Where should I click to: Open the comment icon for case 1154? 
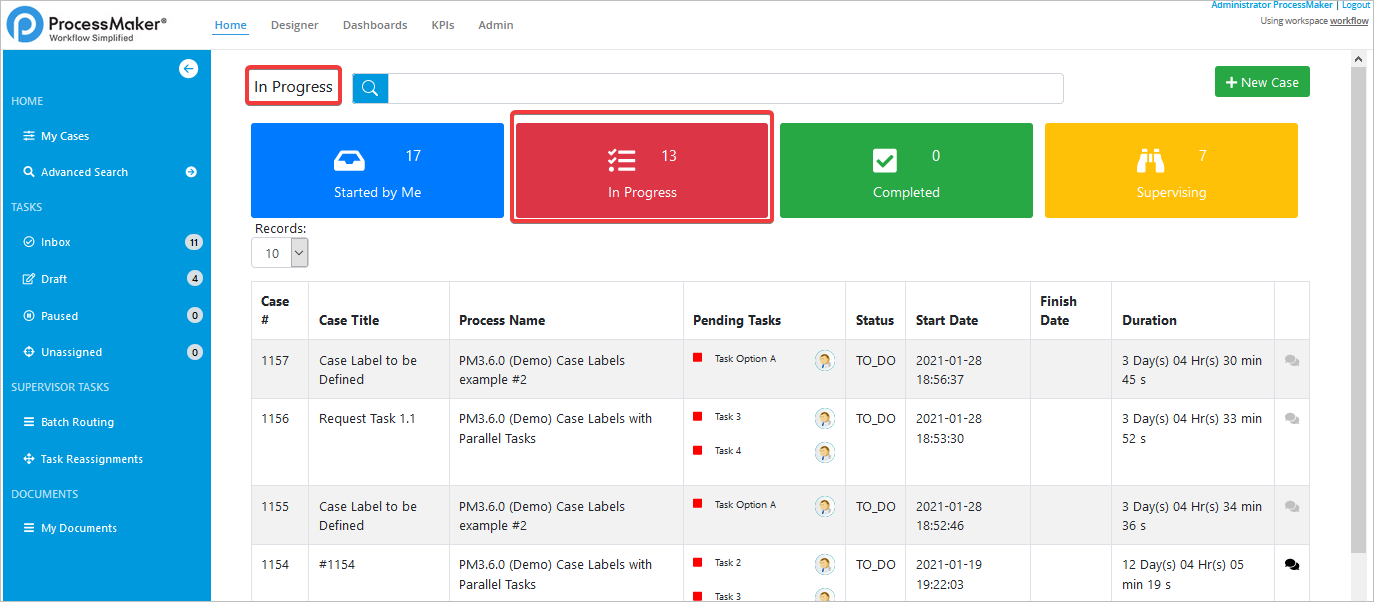(1291, 563)
